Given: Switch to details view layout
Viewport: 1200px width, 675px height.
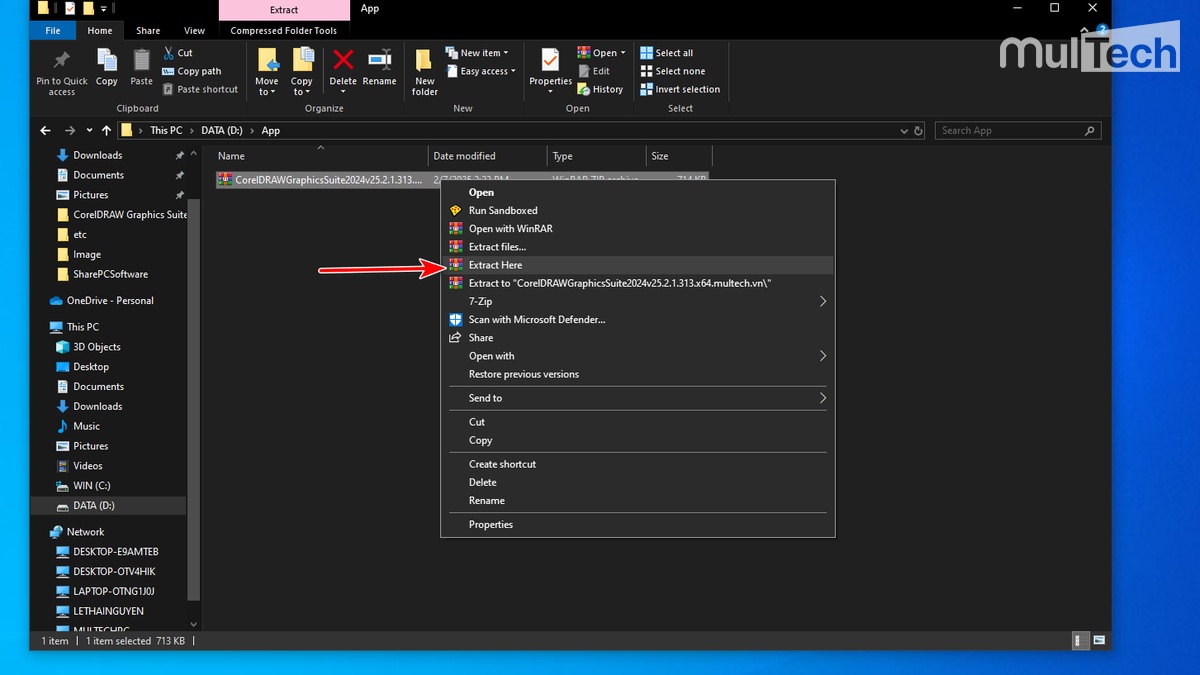Looking at the screenshot, I should click(1081, 640).
